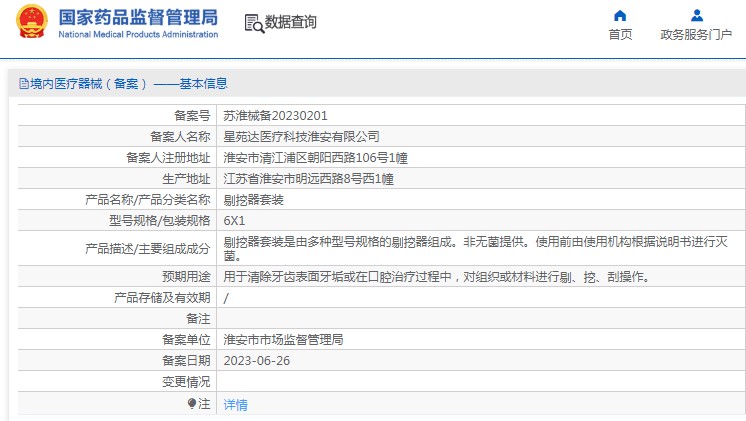Viewport: 746px width, 421px height.
Task: Click the slash value for 产品存储及有效期
Action: pyautogui.click(x=226, y=298)
